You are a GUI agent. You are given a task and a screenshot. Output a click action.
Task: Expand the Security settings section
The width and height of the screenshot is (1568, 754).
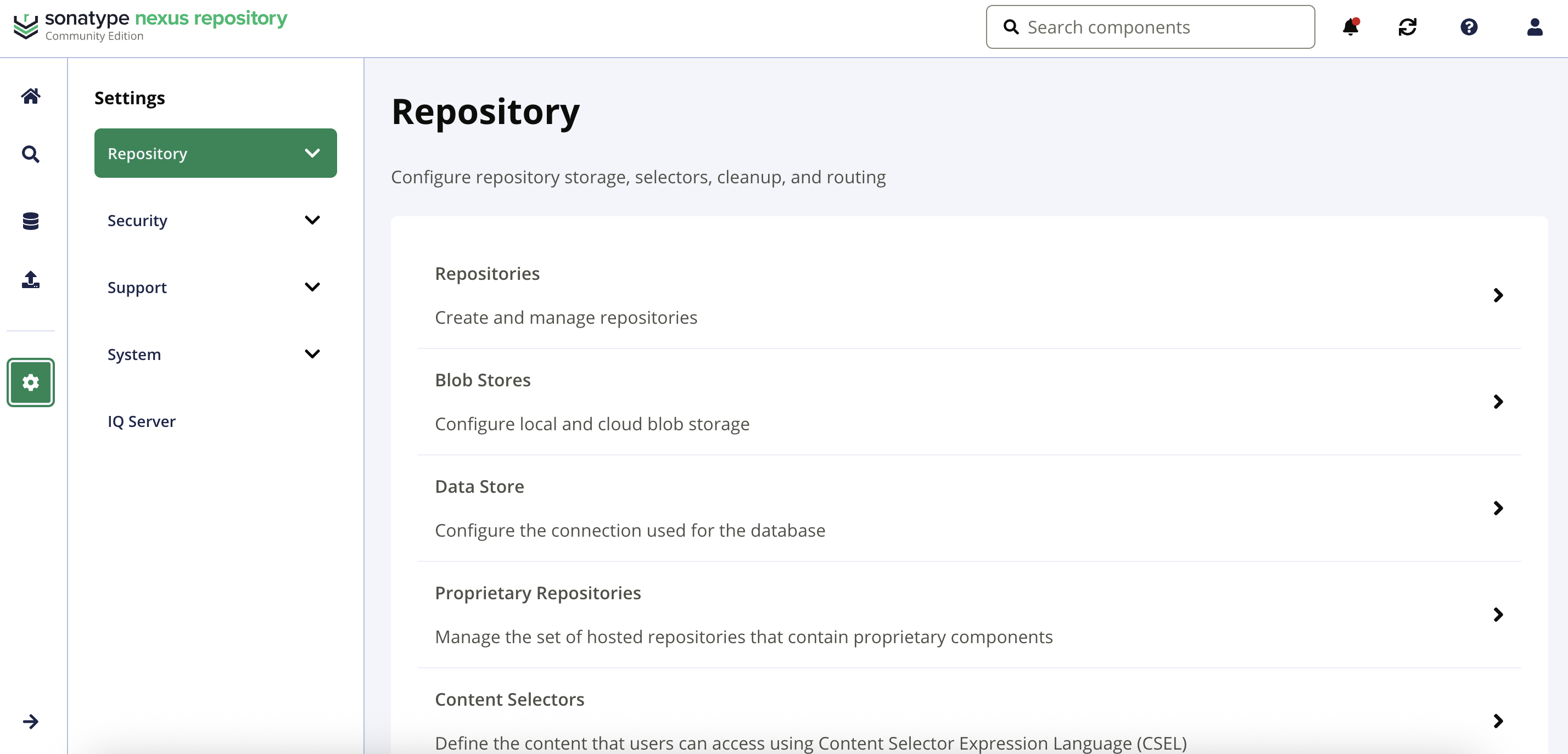(x=215, y=220)
